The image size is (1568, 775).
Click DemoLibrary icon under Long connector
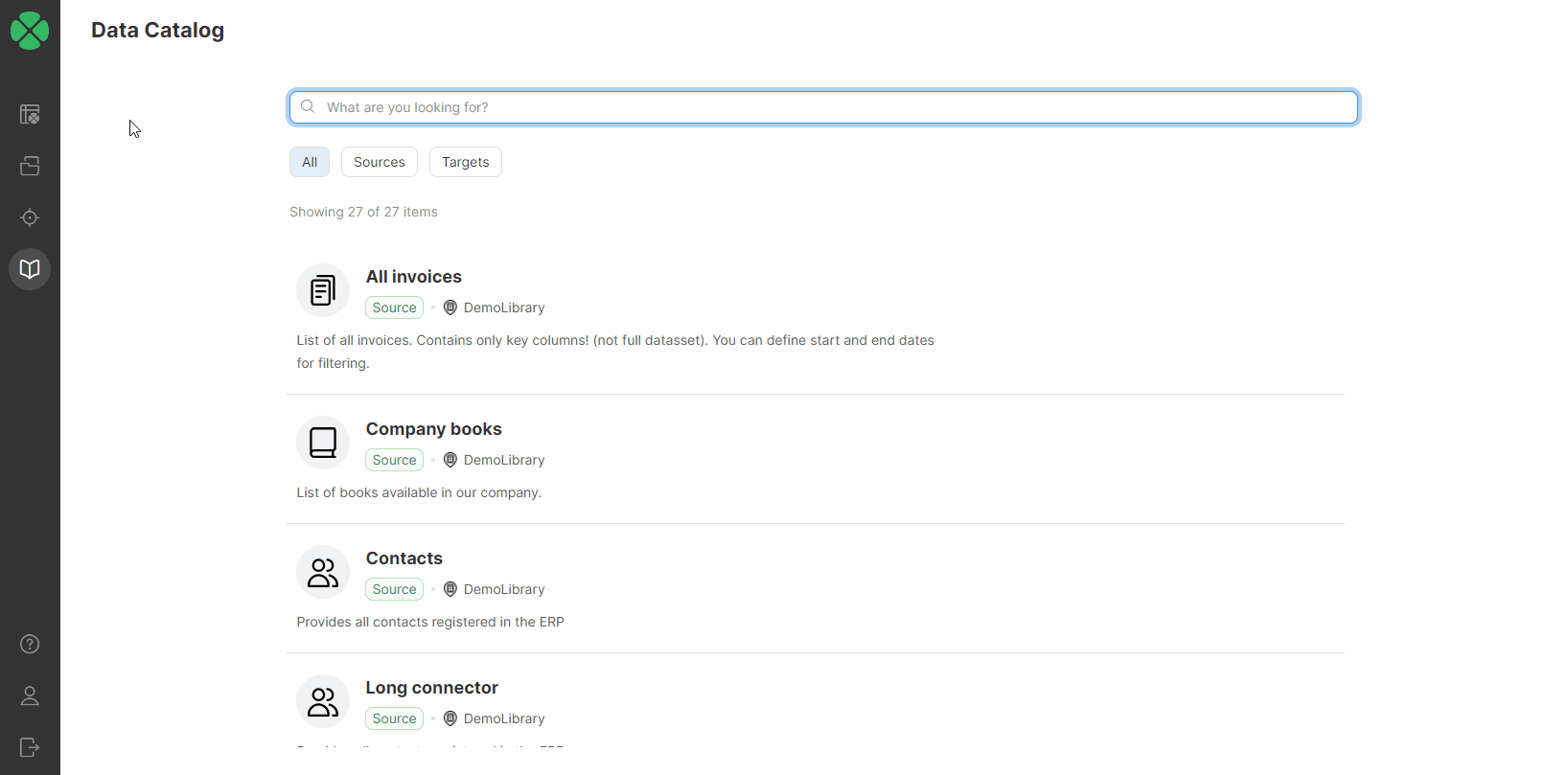450,718
